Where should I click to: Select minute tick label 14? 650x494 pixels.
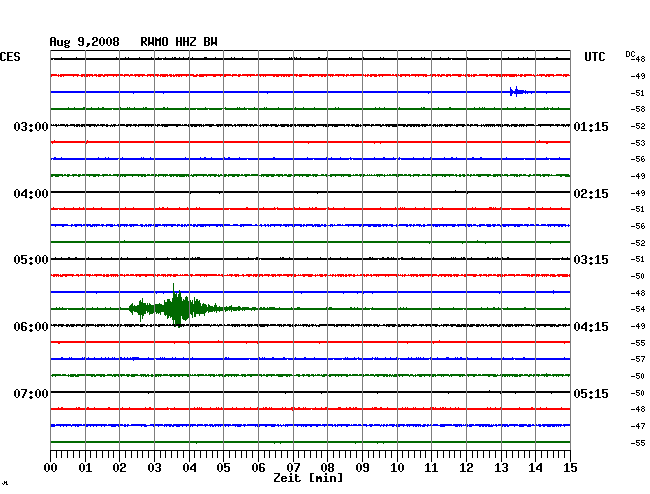(x=535, y=467)
